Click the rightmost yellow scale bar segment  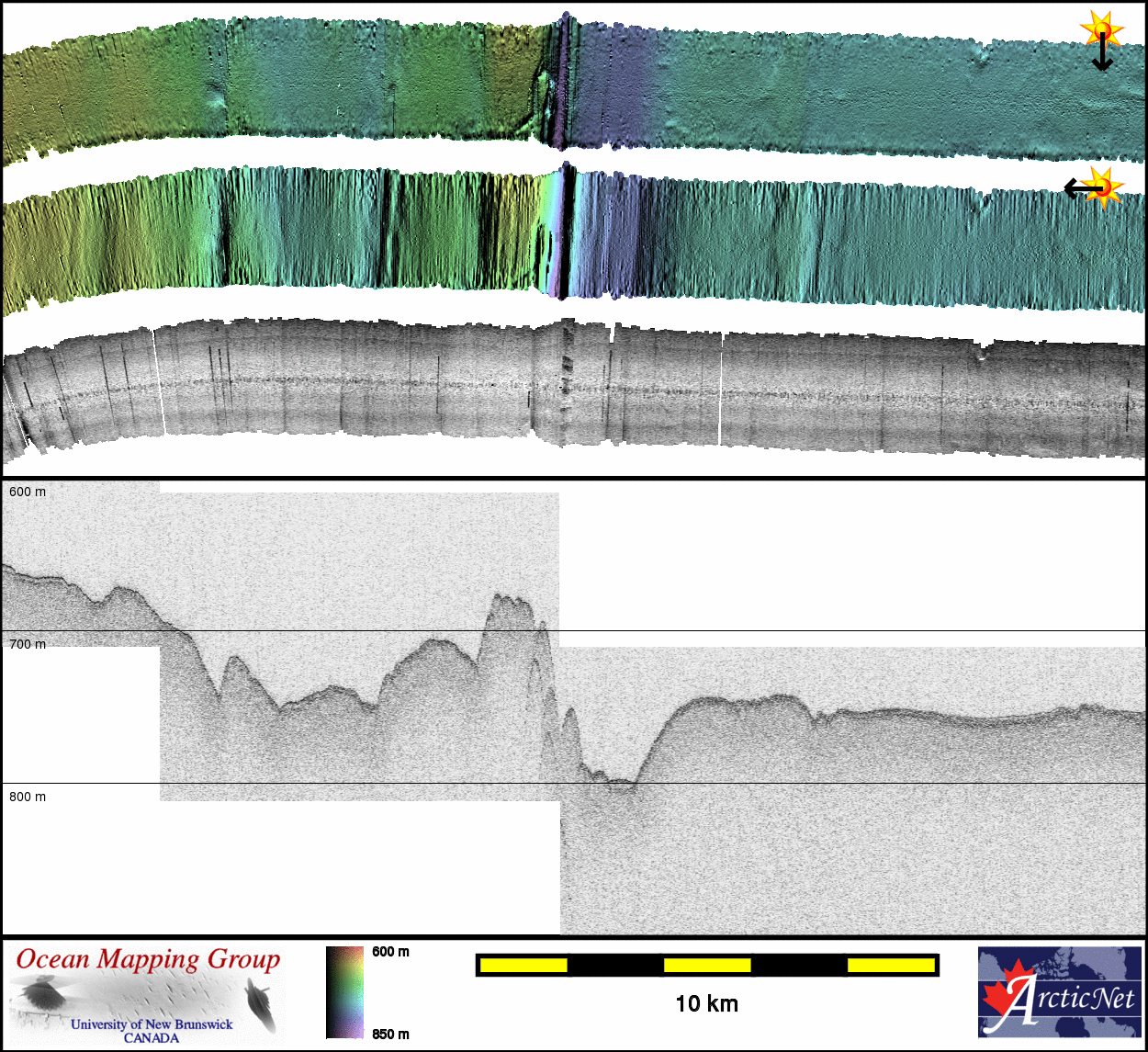pyautogui.click(x=891, y=965)
